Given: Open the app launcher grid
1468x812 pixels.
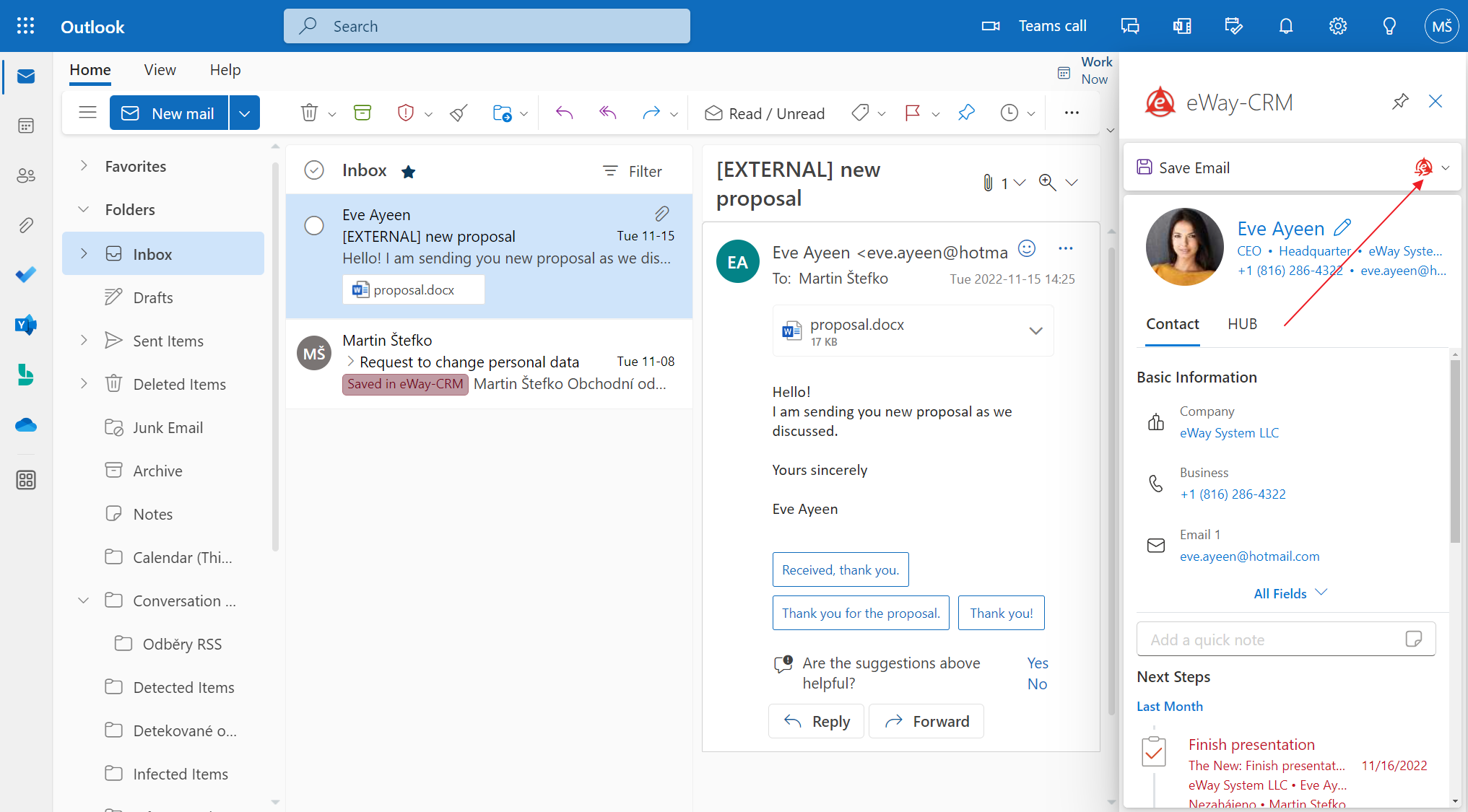Looking at the screenshot, I should pyautogui.click(x=25, y=26).
